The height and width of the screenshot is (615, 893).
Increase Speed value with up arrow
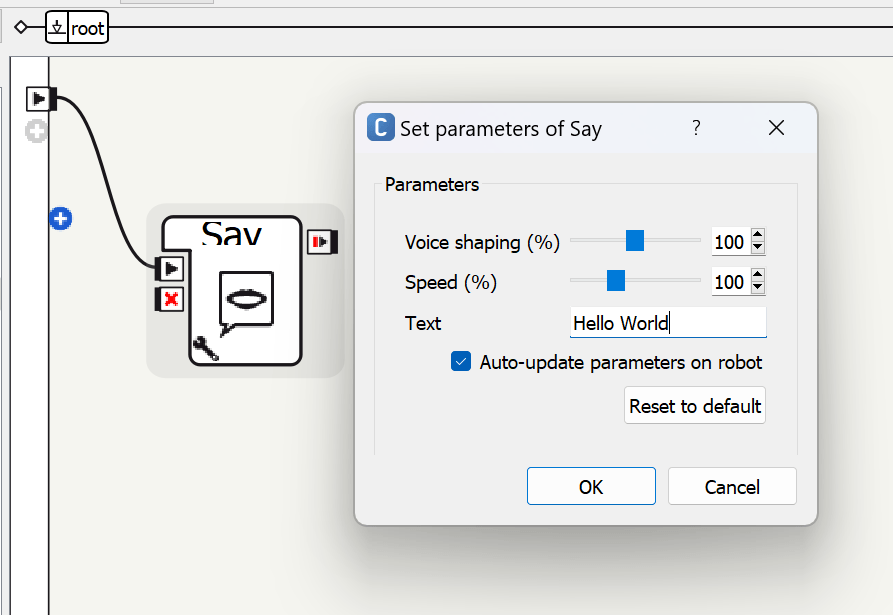click(x=757, y=276)
